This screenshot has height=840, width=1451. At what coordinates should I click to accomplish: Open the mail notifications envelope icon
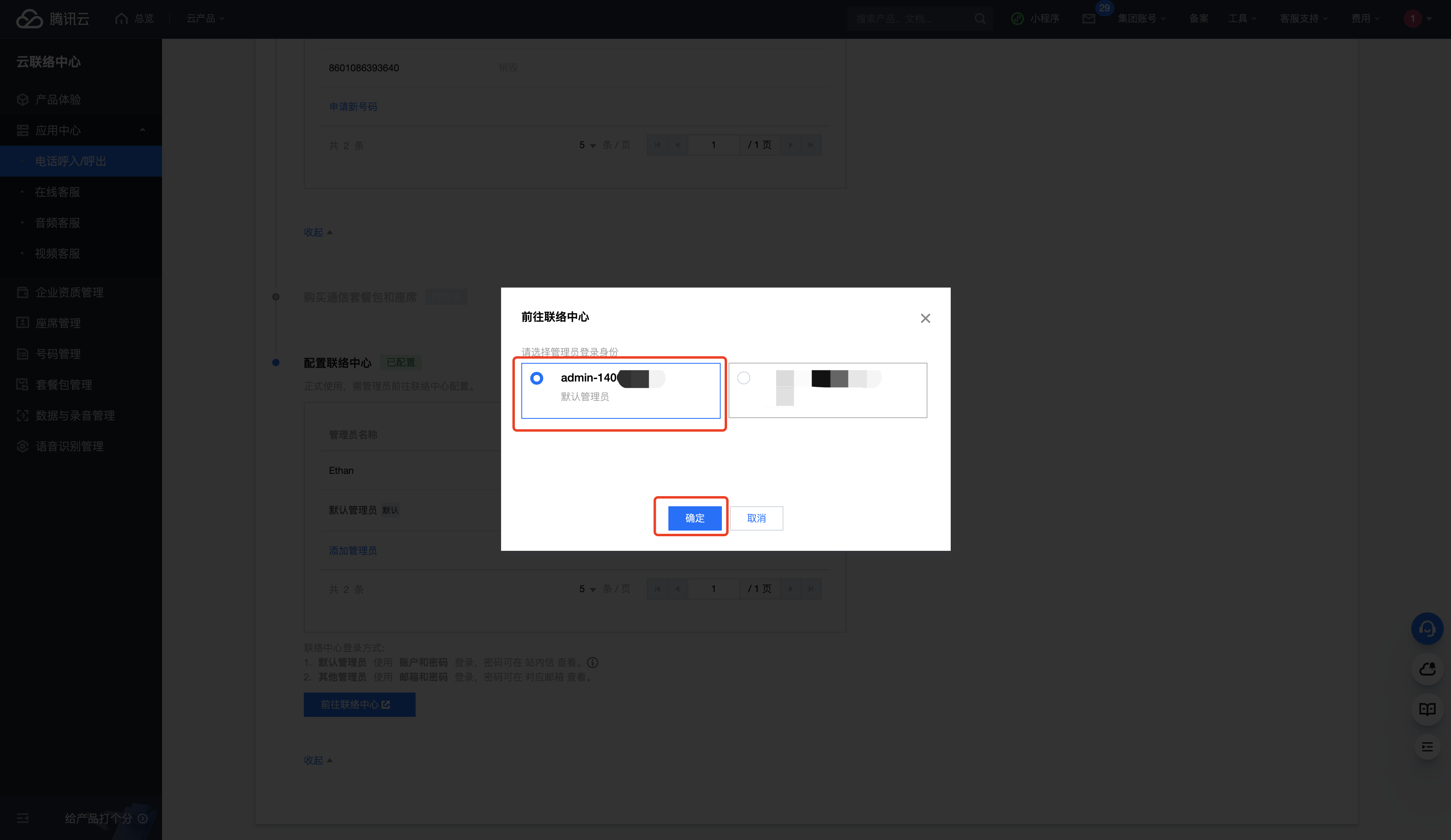pyautogui.click(x=1088, y=18)
